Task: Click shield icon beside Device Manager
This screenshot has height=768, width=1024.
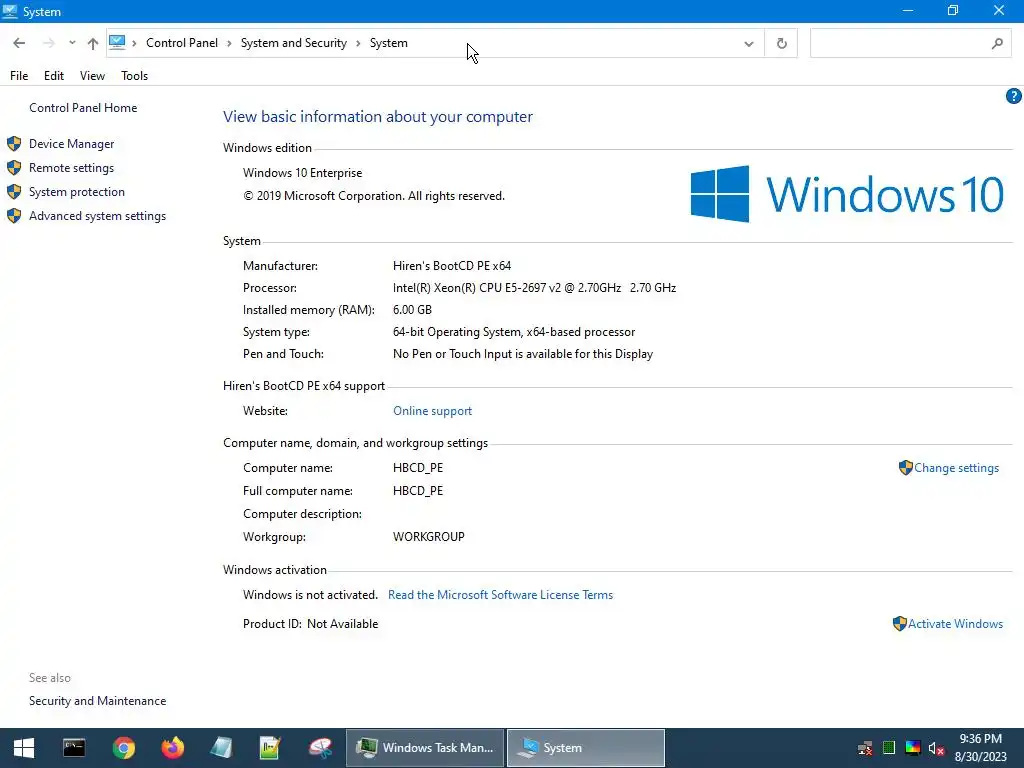Action: pyautogui.click(x=14, y=144)
